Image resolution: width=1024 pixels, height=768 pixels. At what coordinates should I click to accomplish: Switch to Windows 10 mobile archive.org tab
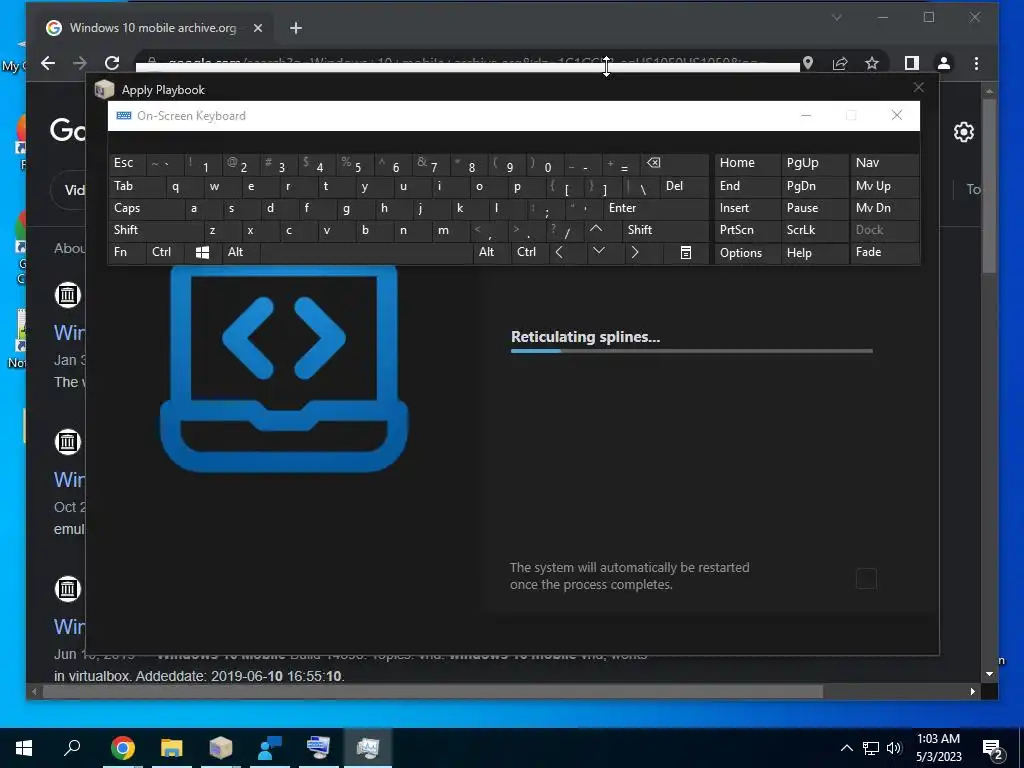tap(153, 27)
